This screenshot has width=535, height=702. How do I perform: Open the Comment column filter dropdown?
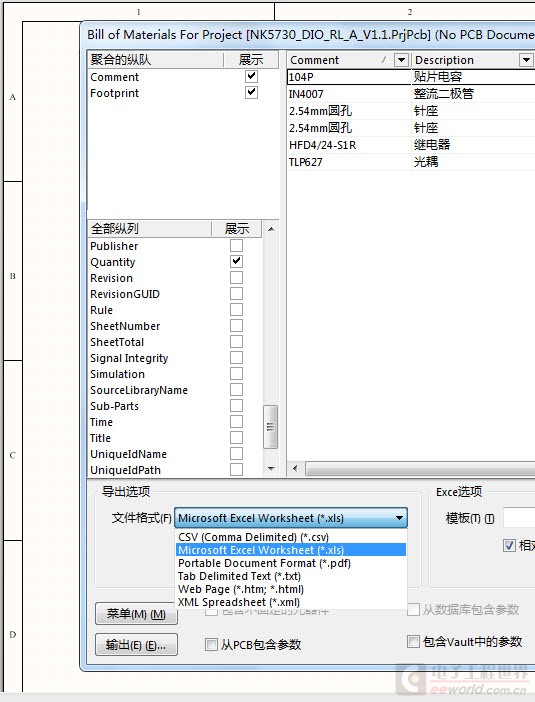pos(401,60)
